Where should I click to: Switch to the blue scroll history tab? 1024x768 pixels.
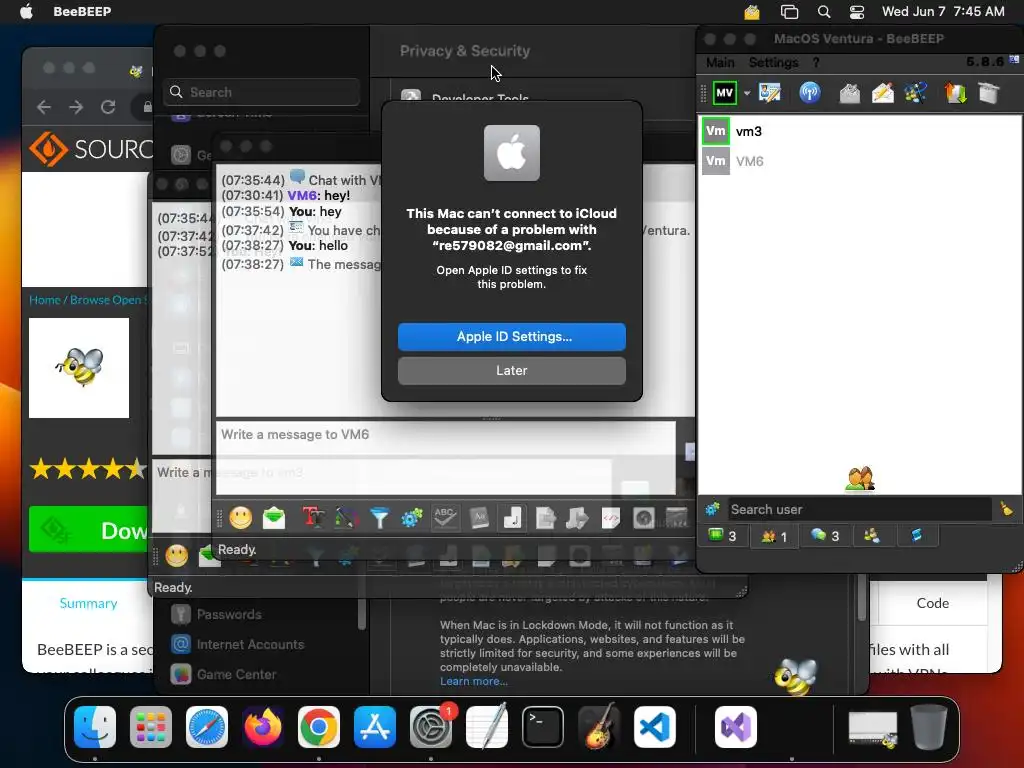click(x=916, y=536)
